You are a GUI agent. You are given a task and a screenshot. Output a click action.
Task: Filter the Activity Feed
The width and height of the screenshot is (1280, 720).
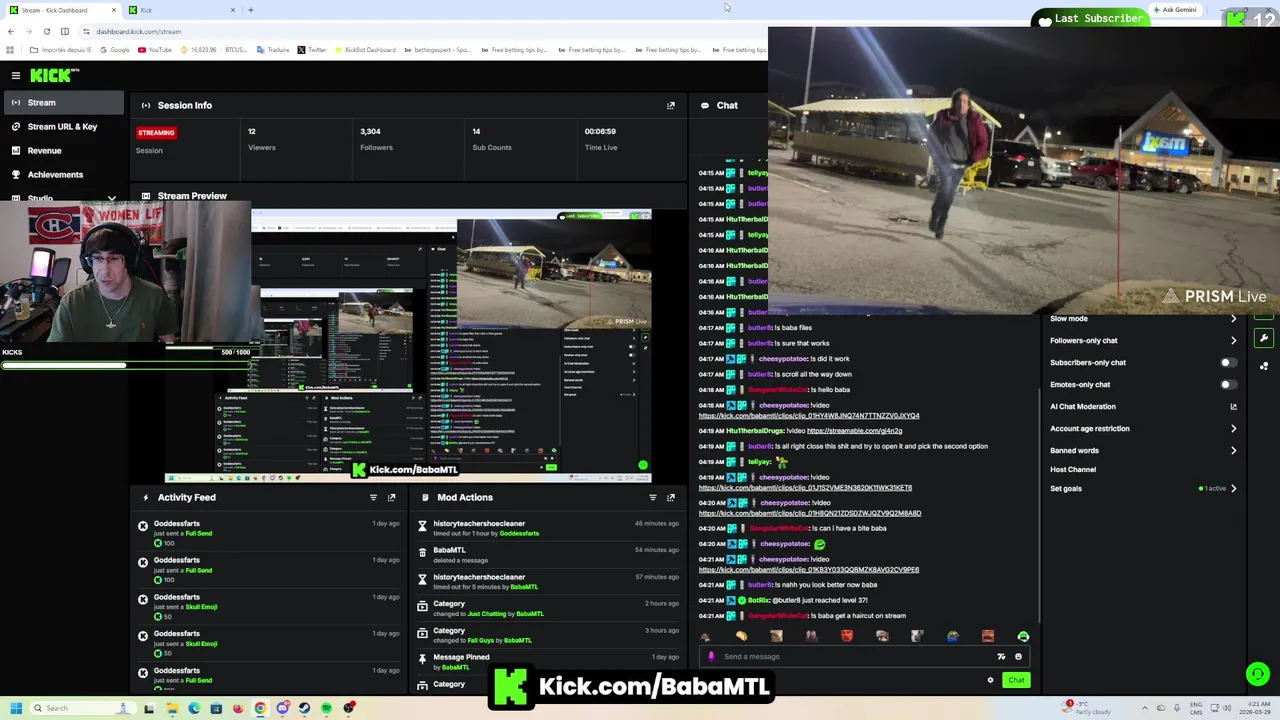coord(373,497)
